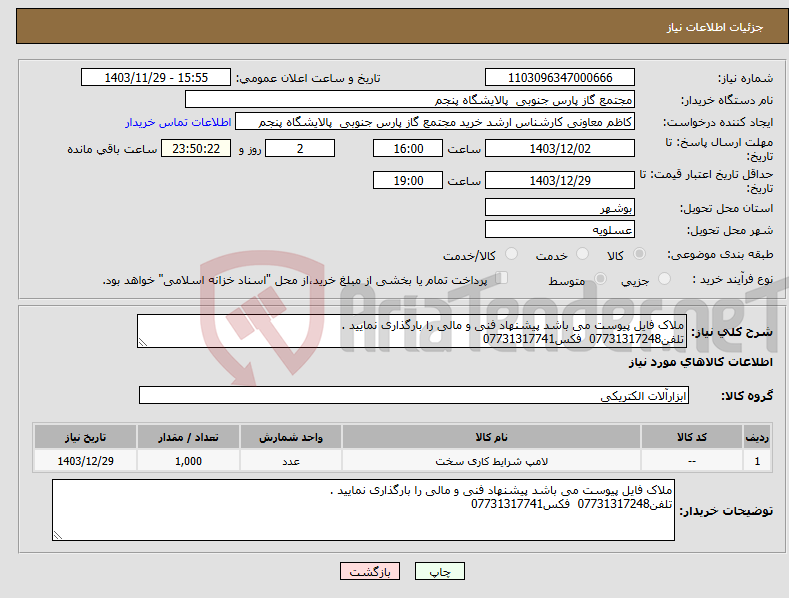Select the جزیی purchase type radio
Image resolution: width=789 pixels, height=598 pixels.
coord(664,279)
